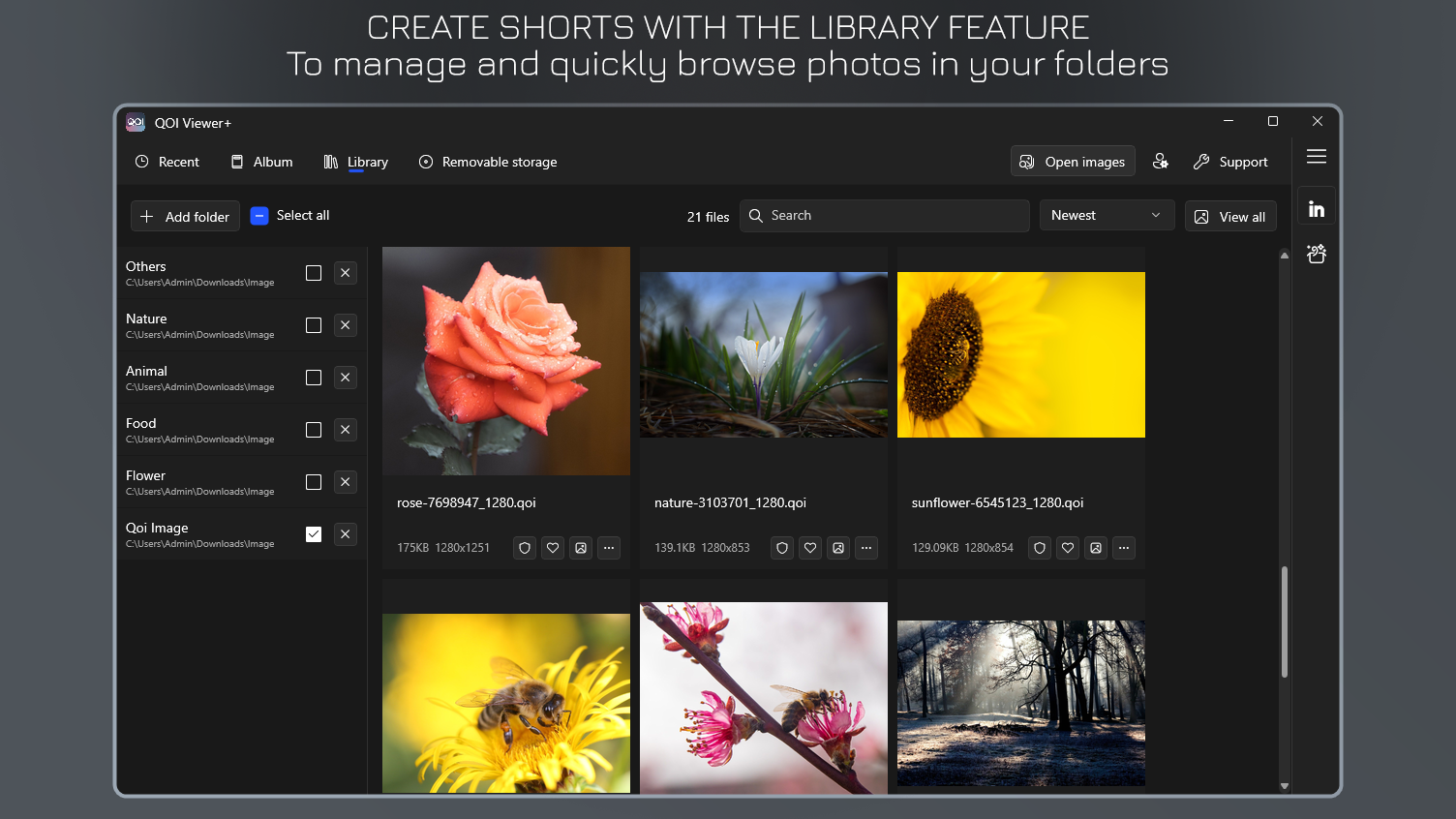
Task: Open more options on rose card
Action: click(609, 548)
